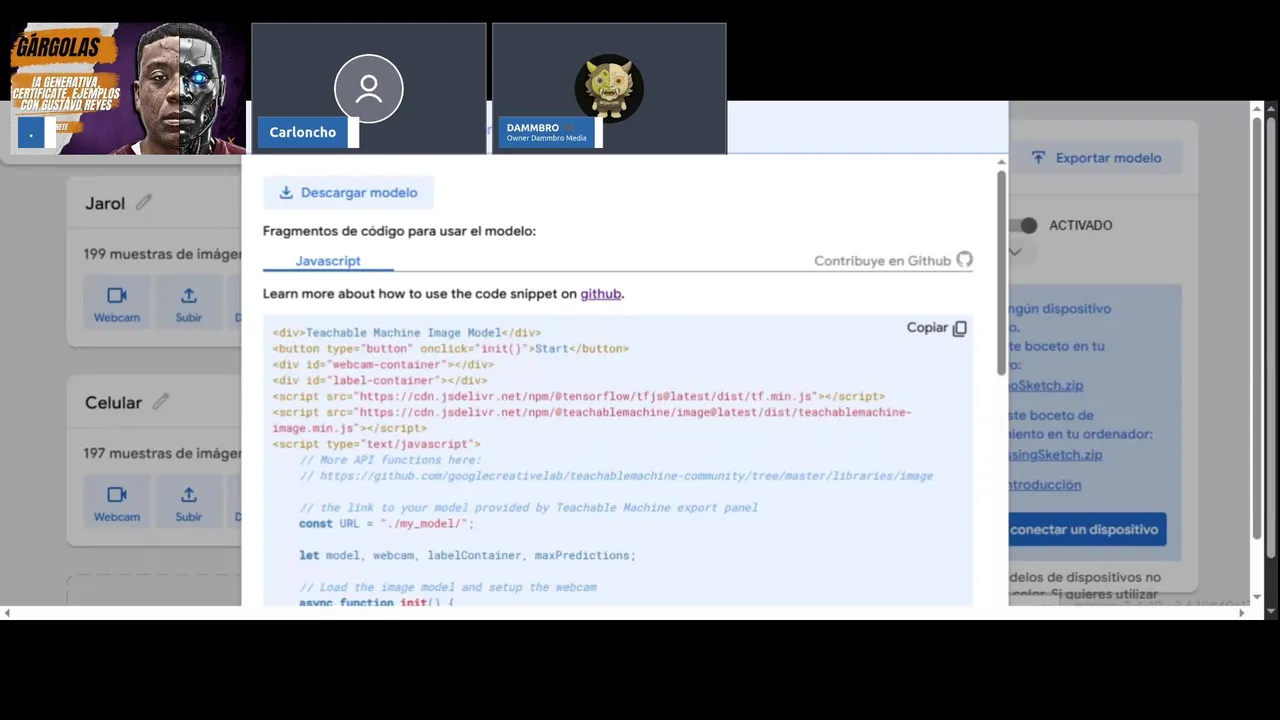This screenshot has height=720, width=1280.
Task: Click the label-container div code line
Action: 379,380
